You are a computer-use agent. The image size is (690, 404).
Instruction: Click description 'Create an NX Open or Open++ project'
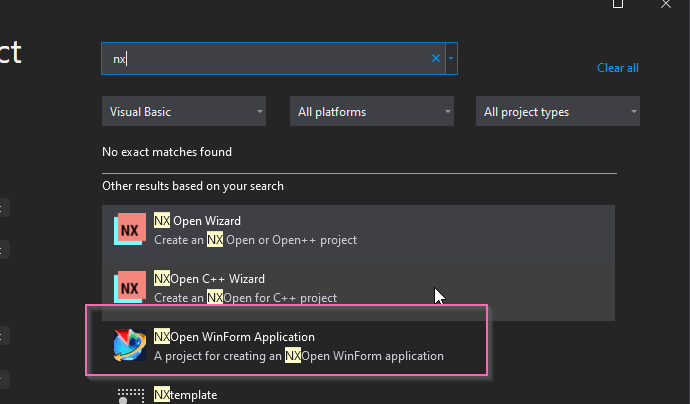255,240
